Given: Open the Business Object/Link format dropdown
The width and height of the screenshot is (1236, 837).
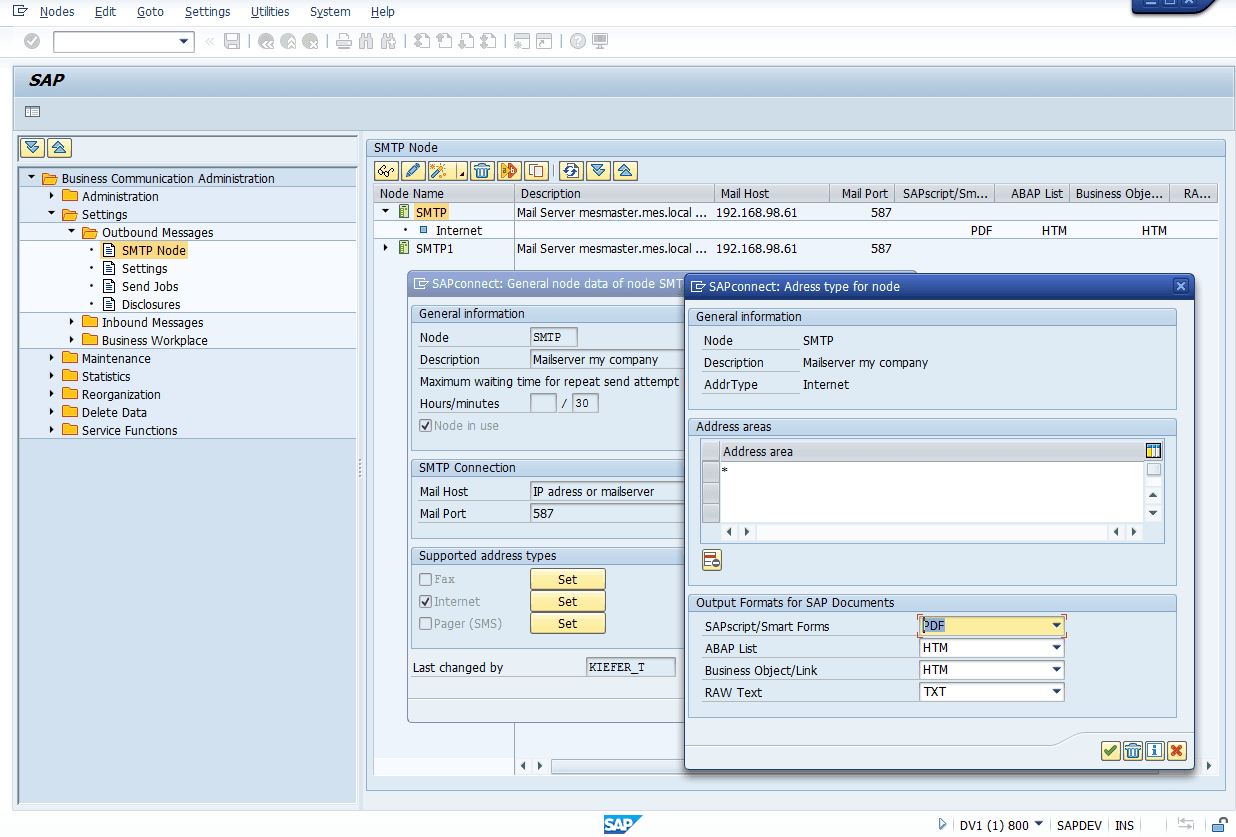Looking at the screenshot, I should tap(1056, 670).
